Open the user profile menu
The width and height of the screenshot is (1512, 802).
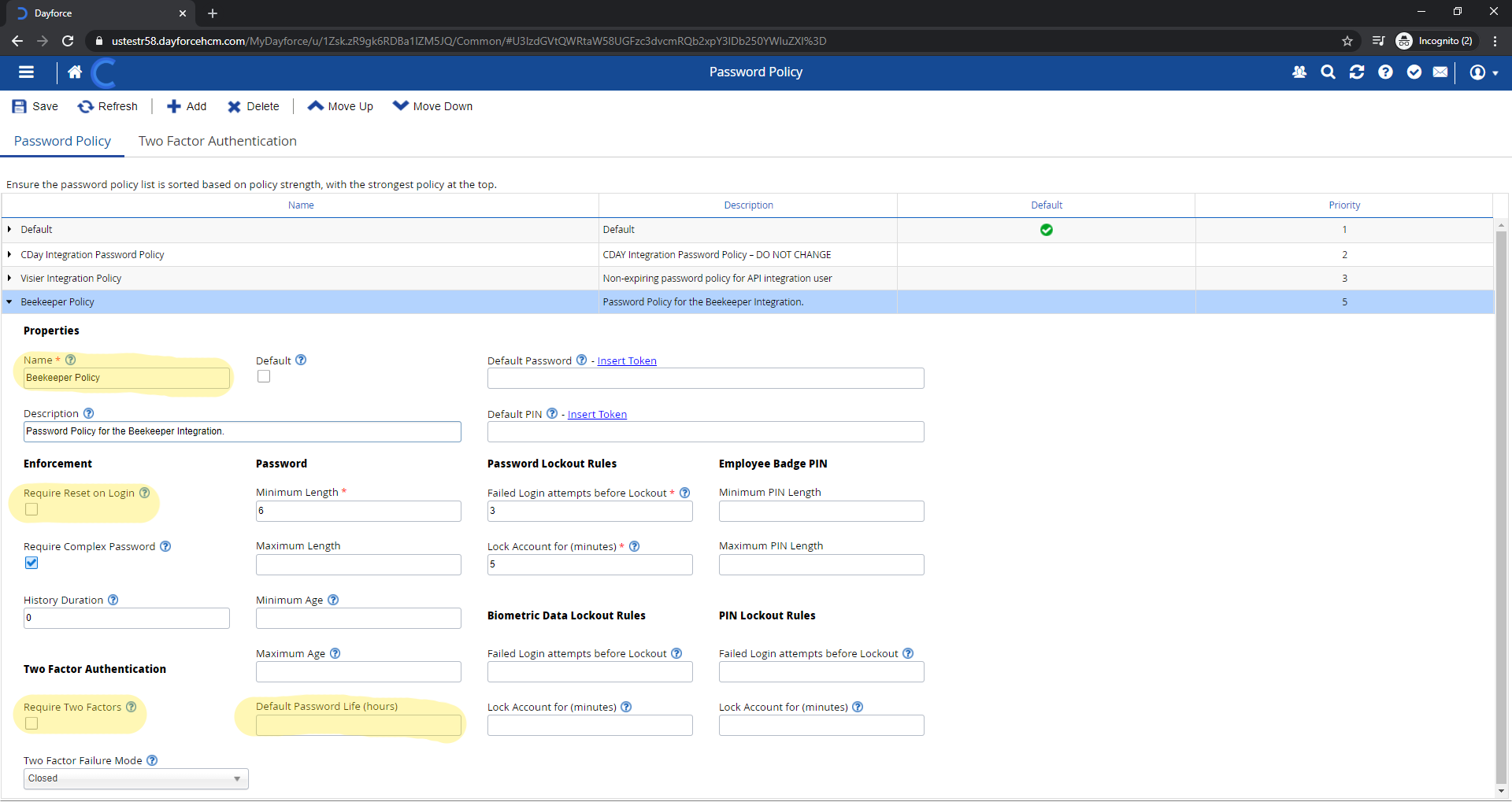1484,72
